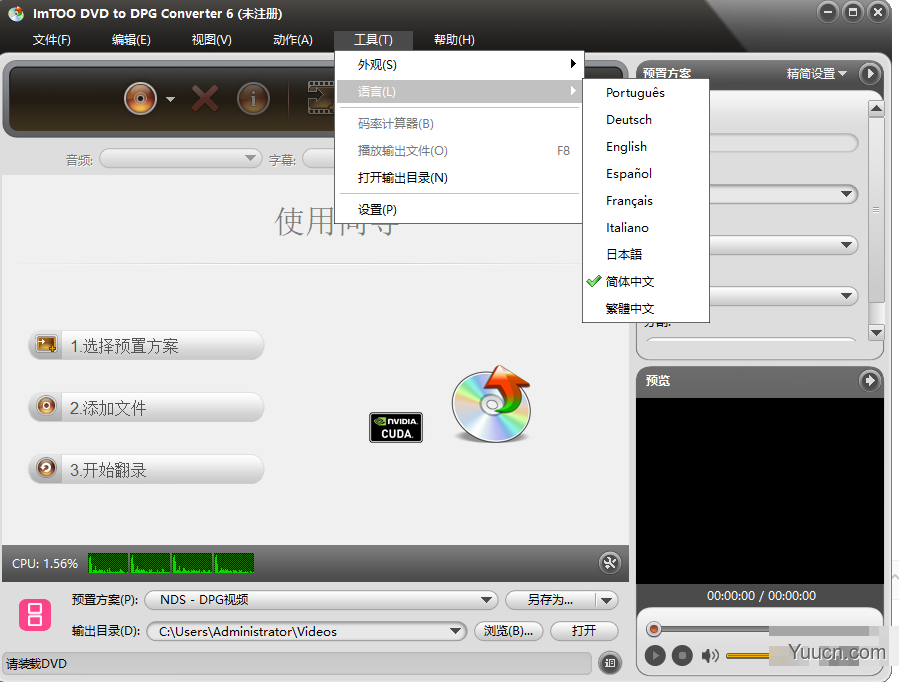Switch language to 繁體中文
The height and width of the screenshot is (682, 899).
[x=646, y=308]
